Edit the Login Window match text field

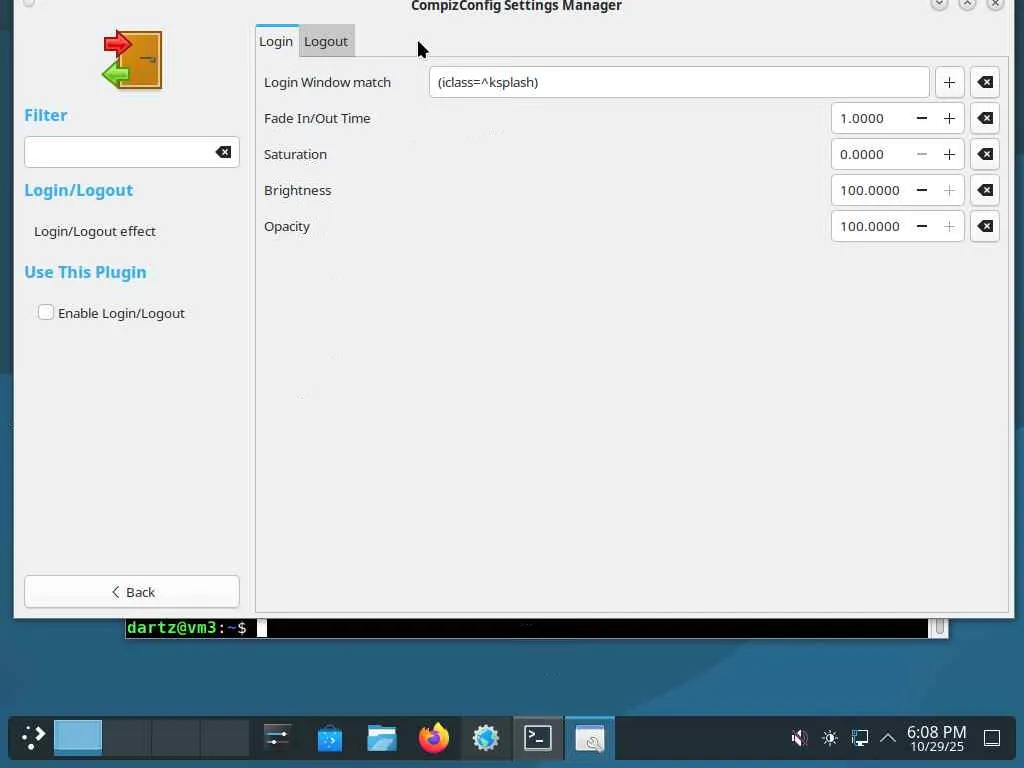(x=679, y=82)
